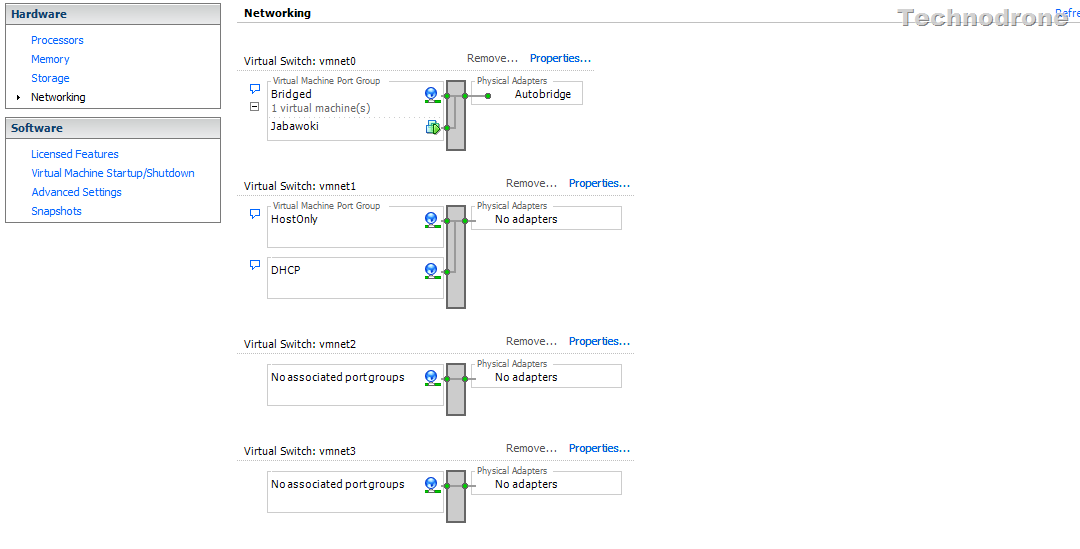Image resolution: width=1080 pixels, height=549 pixels.
Task: Select the Jabawoki virtual machine entry
Action: point(295,126)
